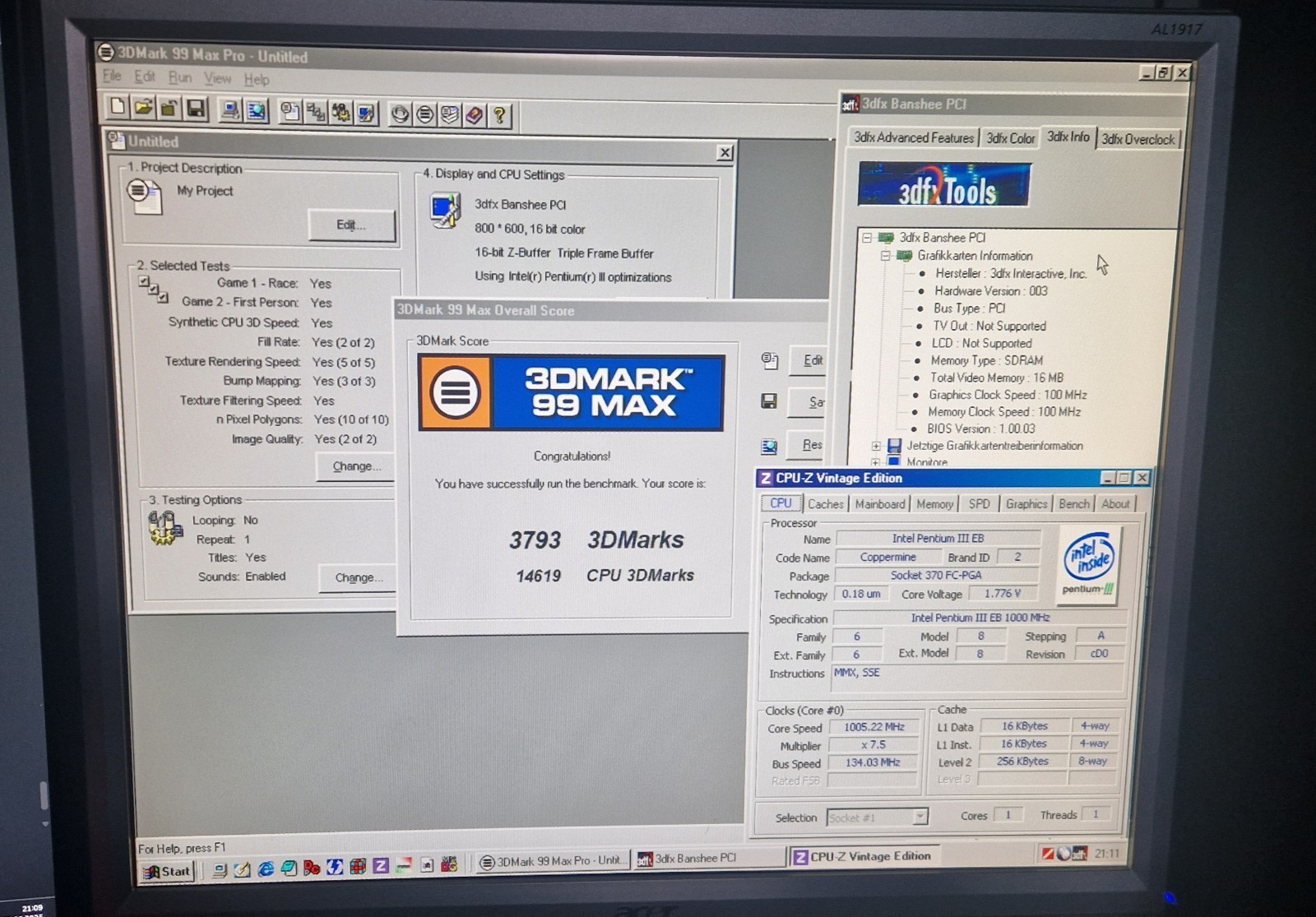Close the Untitled project subwindow
This screenshot has width=1316, height=917.
click(725, 152)
